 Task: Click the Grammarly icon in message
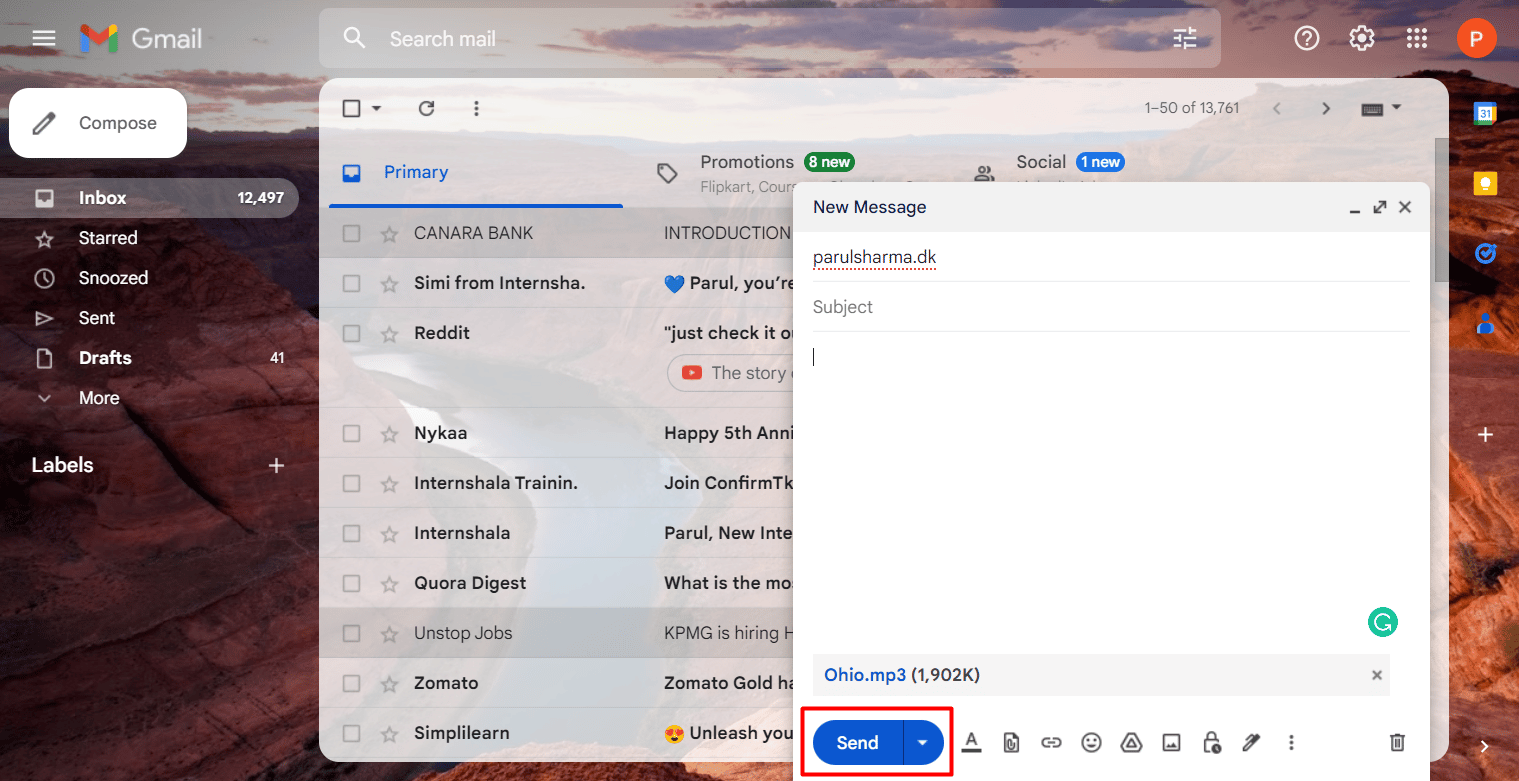tap(1383, 623)
